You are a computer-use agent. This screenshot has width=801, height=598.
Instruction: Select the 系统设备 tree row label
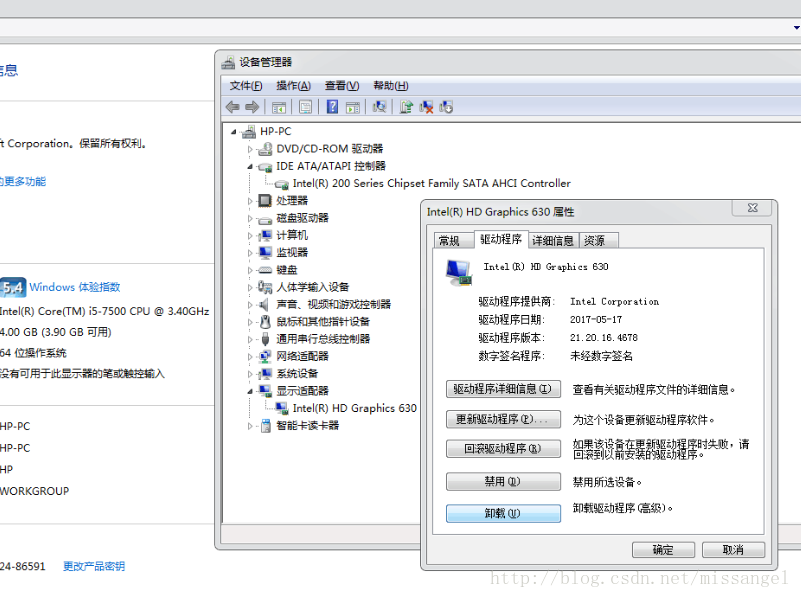(x=297, y=374)
